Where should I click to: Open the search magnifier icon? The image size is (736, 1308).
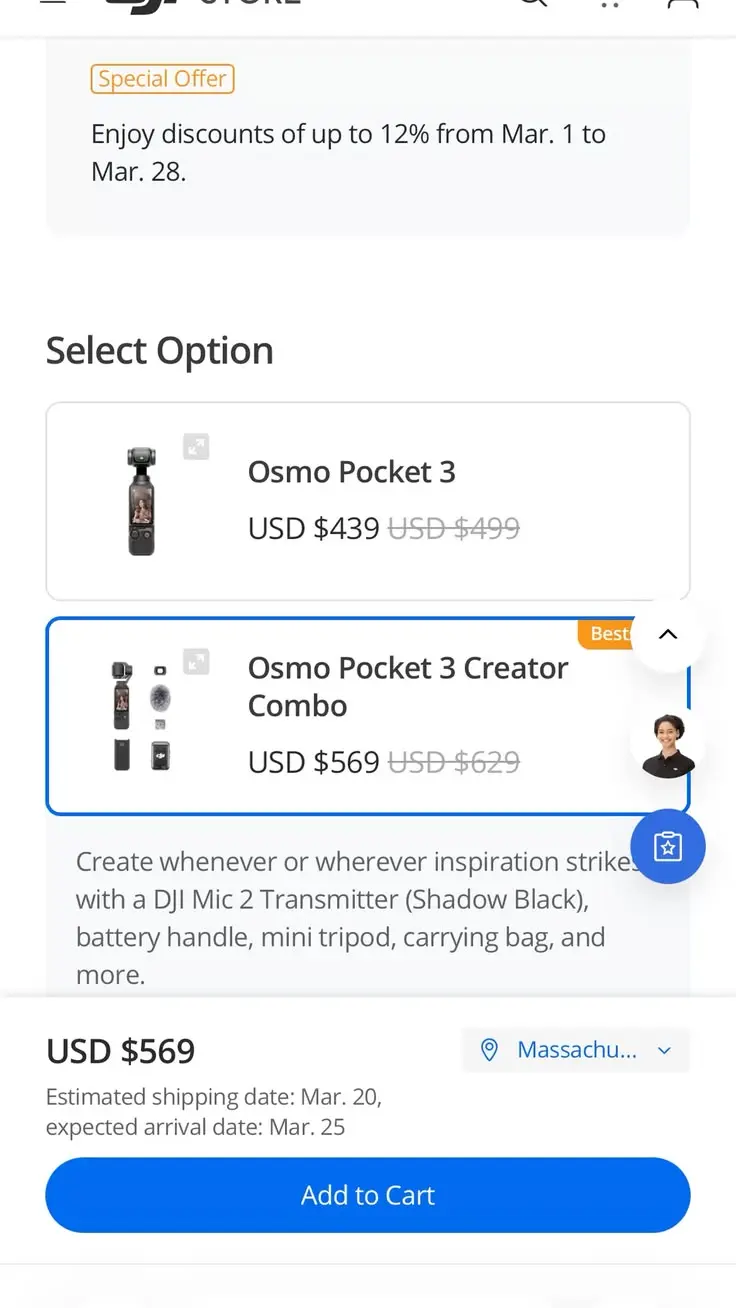click(x=532, y=3)
